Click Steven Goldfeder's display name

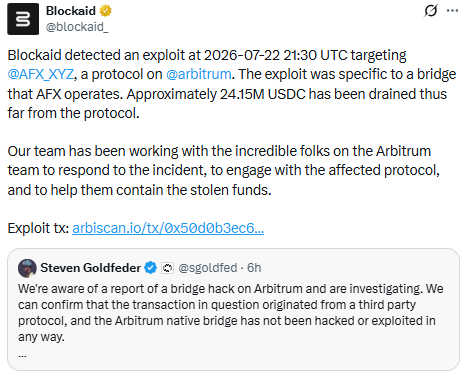click(90, 268)
